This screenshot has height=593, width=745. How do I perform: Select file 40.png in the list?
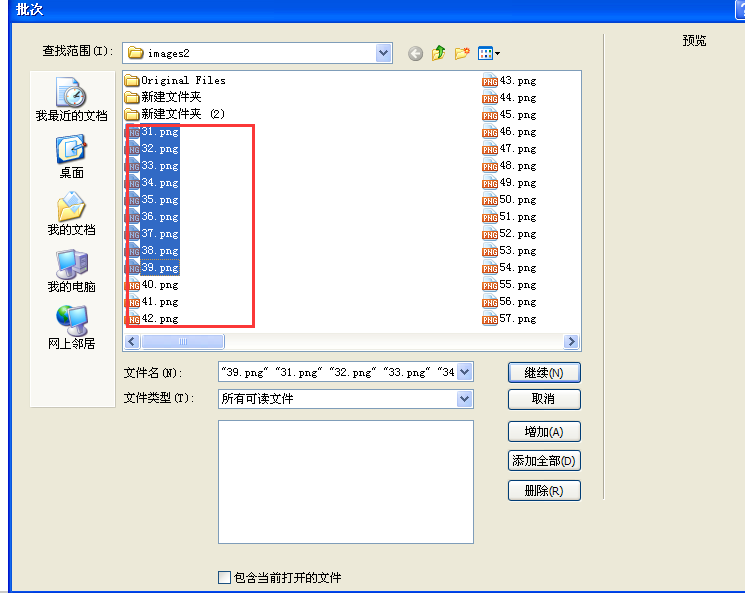[x=159, y=285]
